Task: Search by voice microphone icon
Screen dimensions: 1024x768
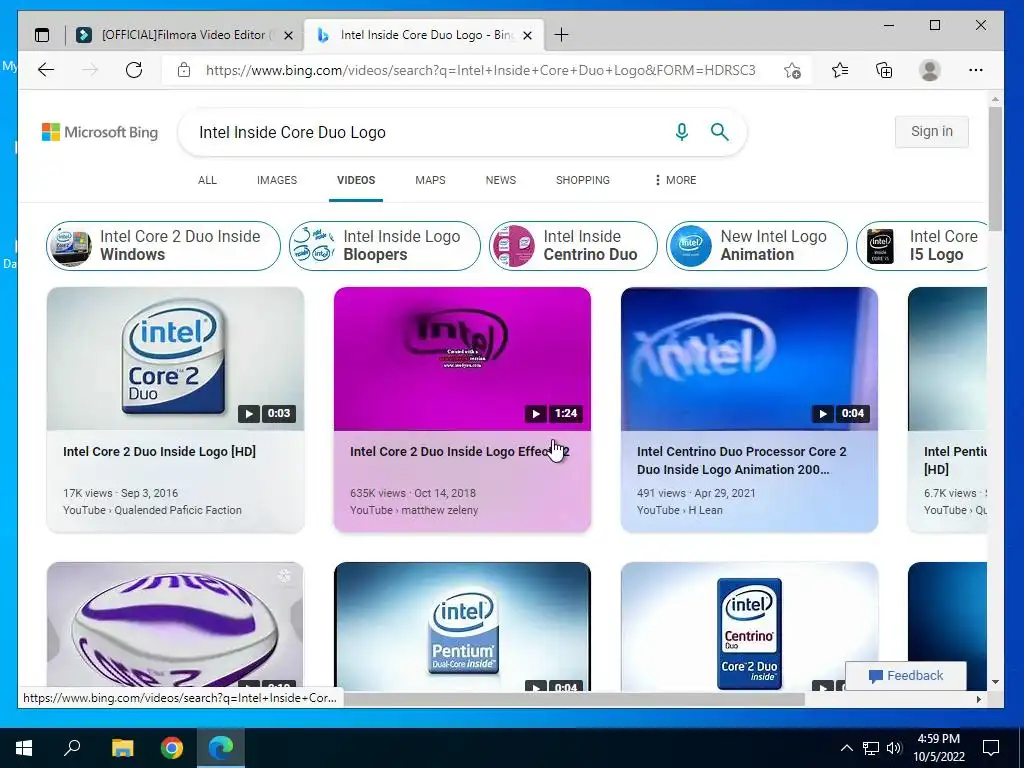Action: point(681,132)
